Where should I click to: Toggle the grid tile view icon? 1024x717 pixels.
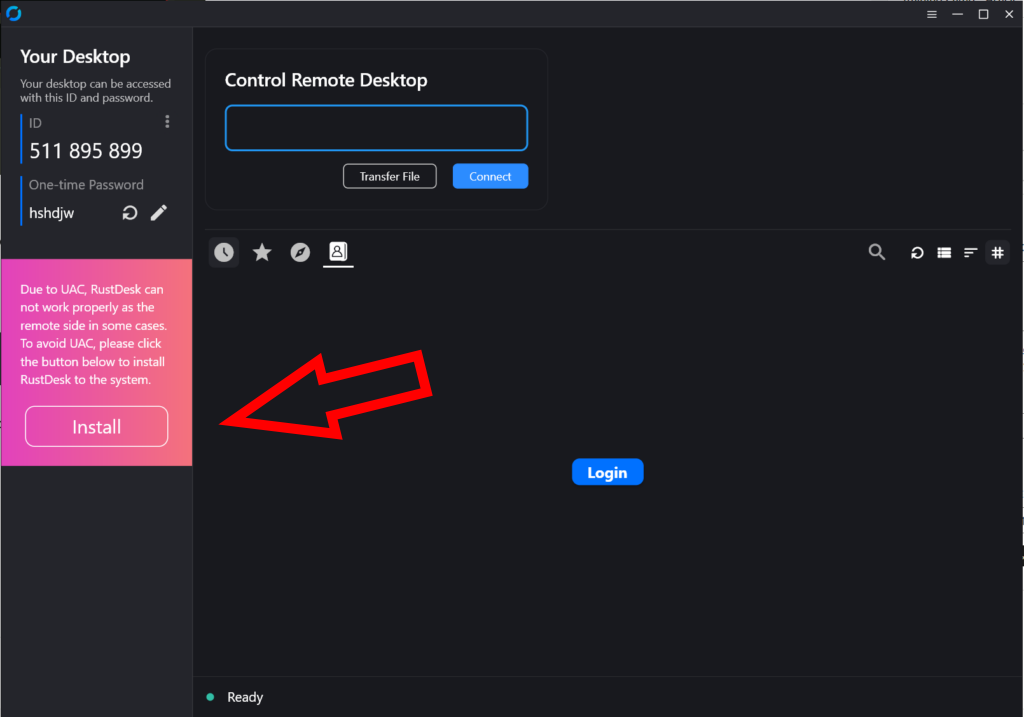click(x=997, y=253)
